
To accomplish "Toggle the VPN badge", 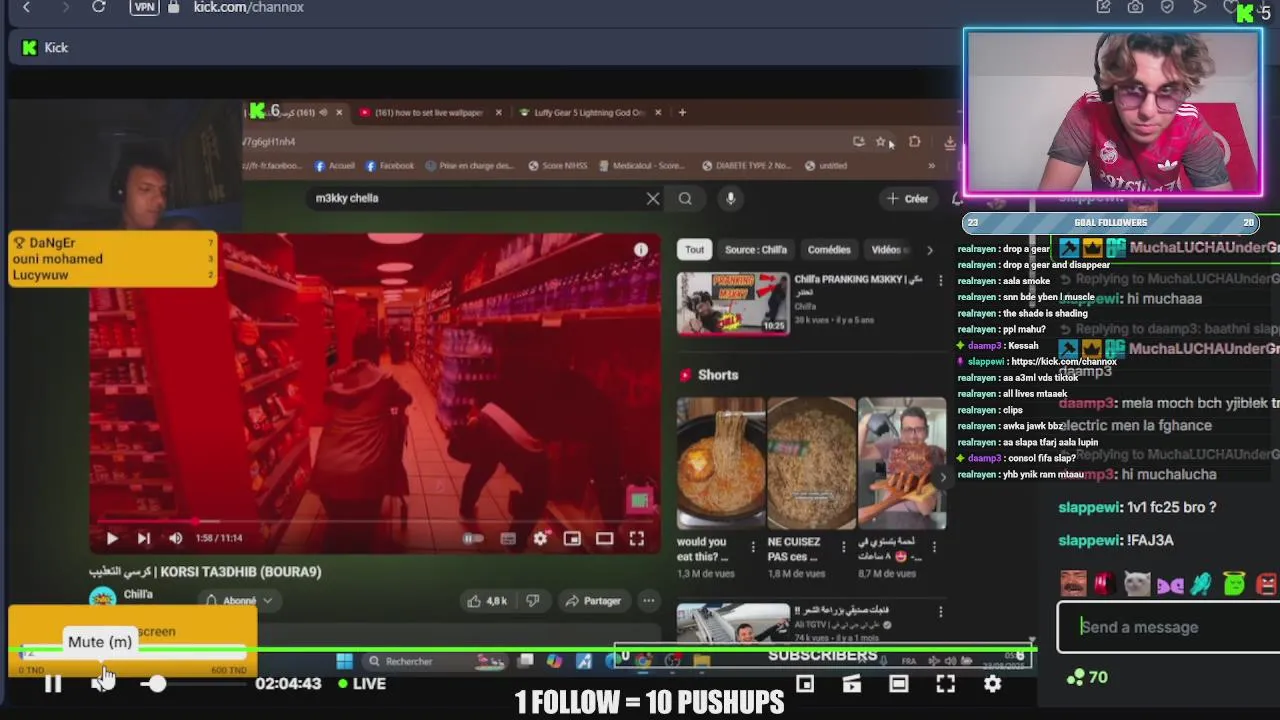I will tap(145, 7).
